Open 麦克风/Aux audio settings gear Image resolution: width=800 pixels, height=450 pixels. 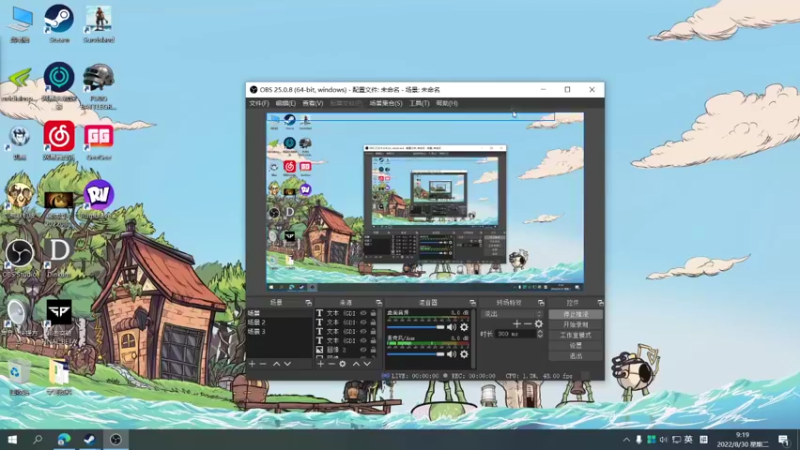click(x=464, y=354)
